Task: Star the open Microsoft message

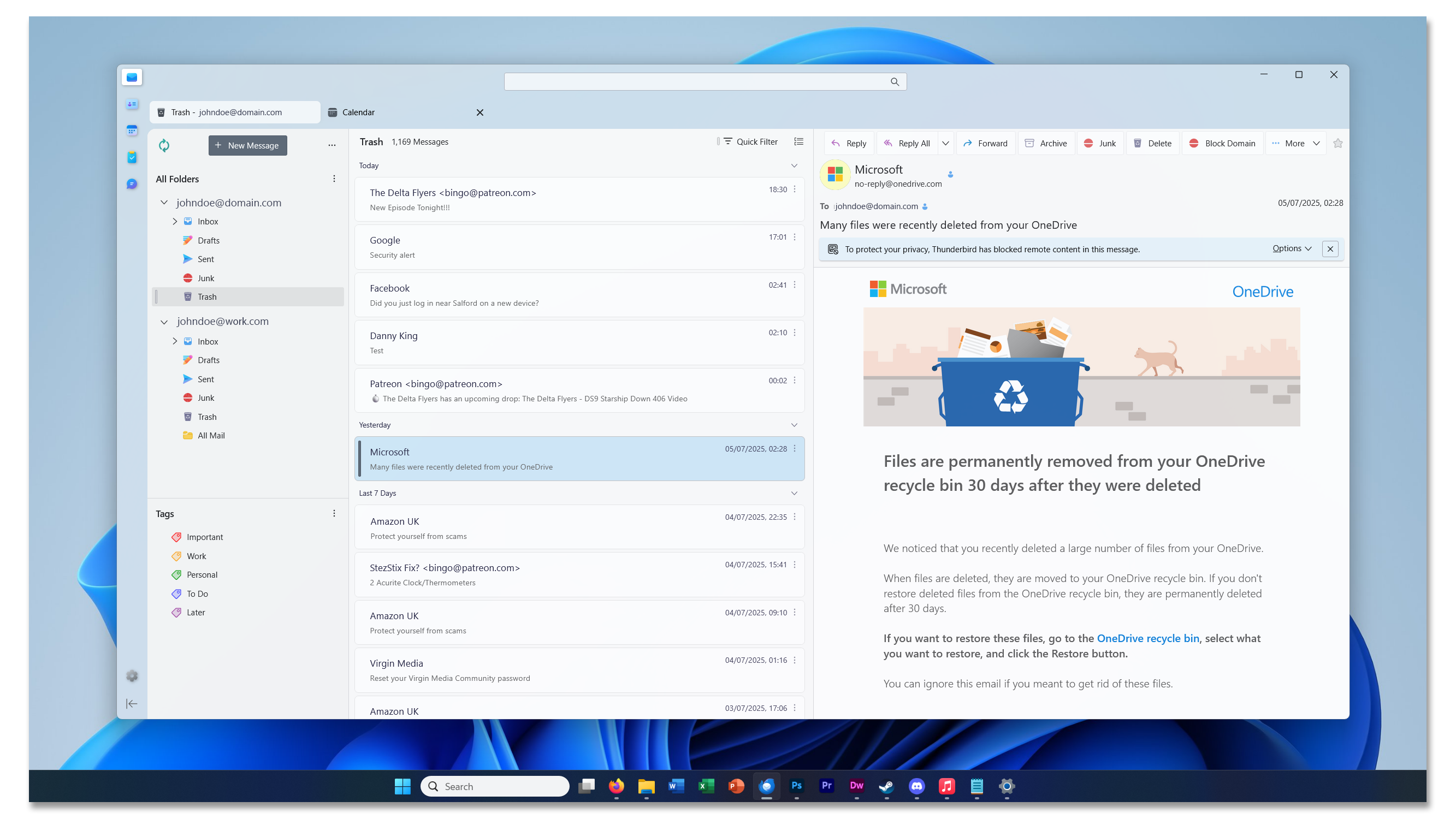Action: [1337, 144]
